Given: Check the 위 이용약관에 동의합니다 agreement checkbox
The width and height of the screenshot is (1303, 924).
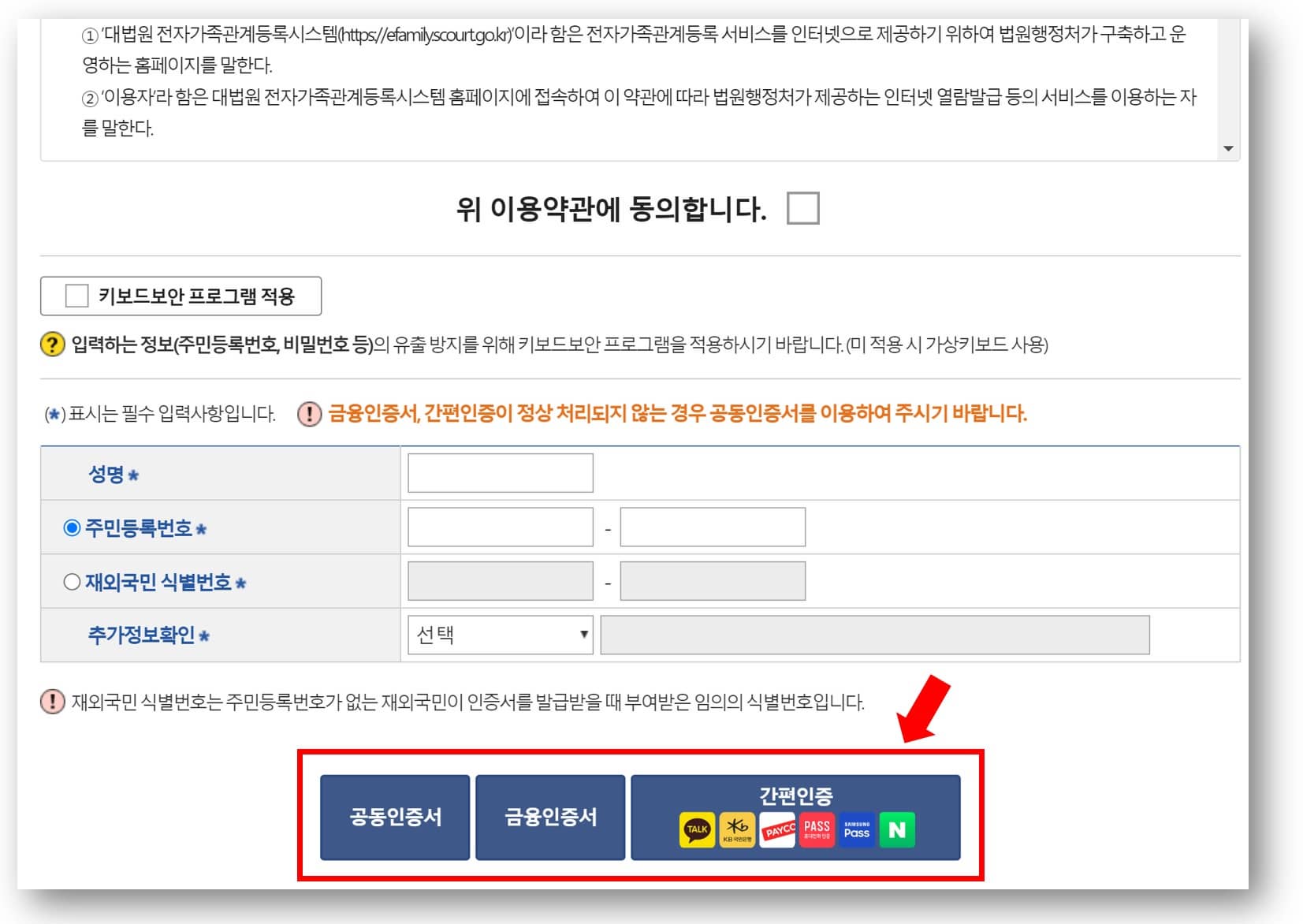Looking at the screenshot, I should [x=802, y=207].
